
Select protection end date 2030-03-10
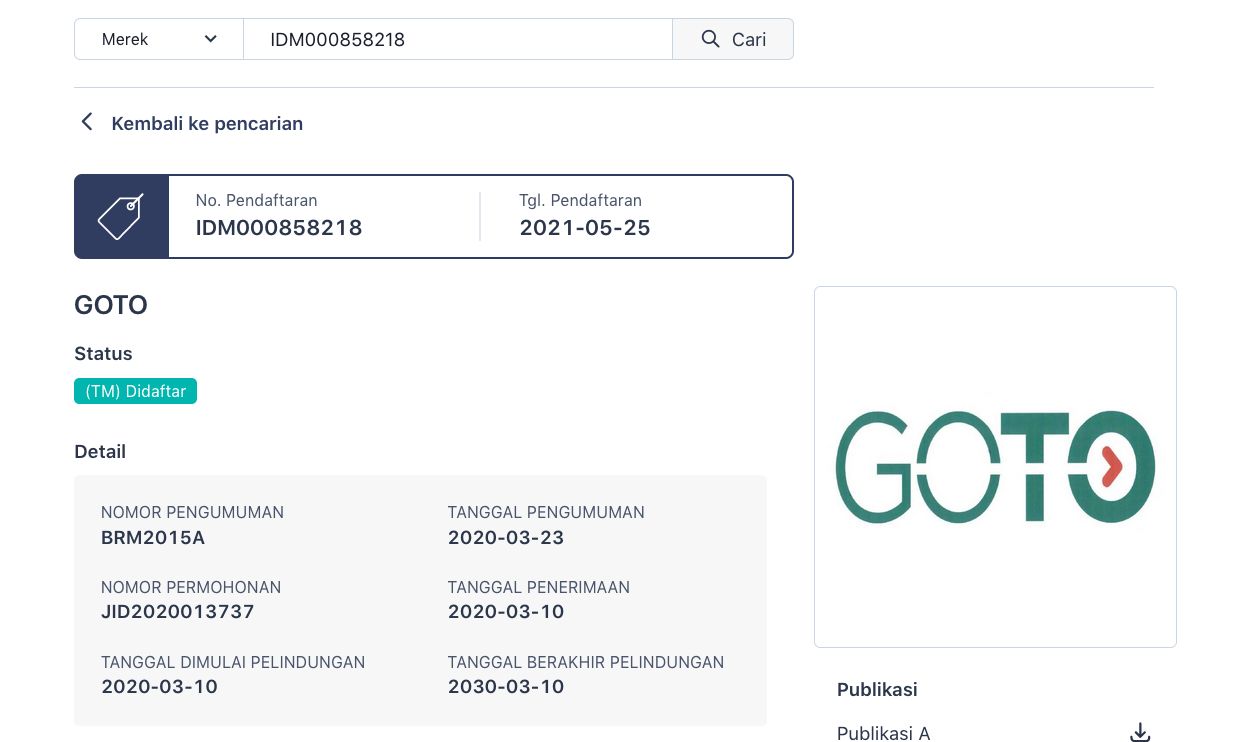(506, 686)
